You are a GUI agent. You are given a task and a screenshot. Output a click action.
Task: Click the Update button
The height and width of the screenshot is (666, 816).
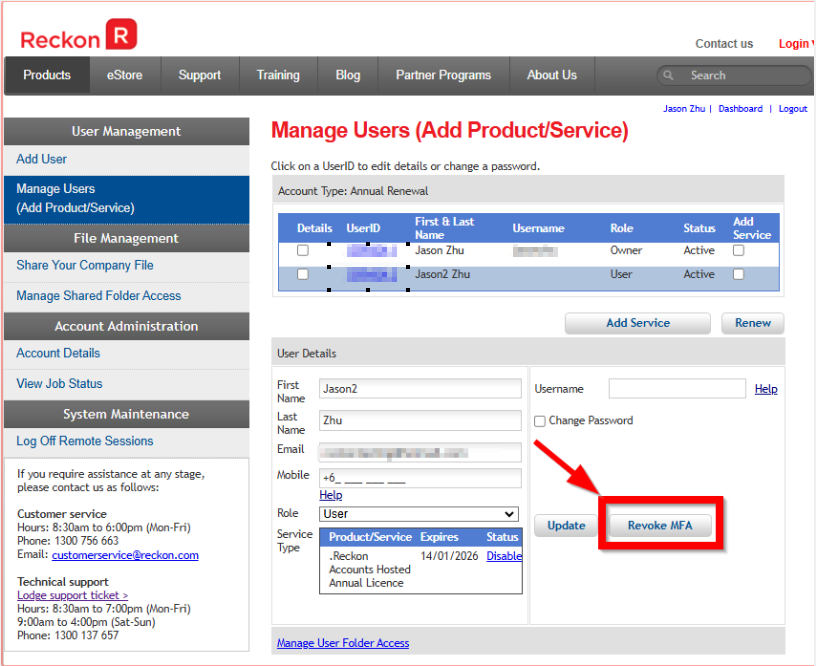point(566,526)
